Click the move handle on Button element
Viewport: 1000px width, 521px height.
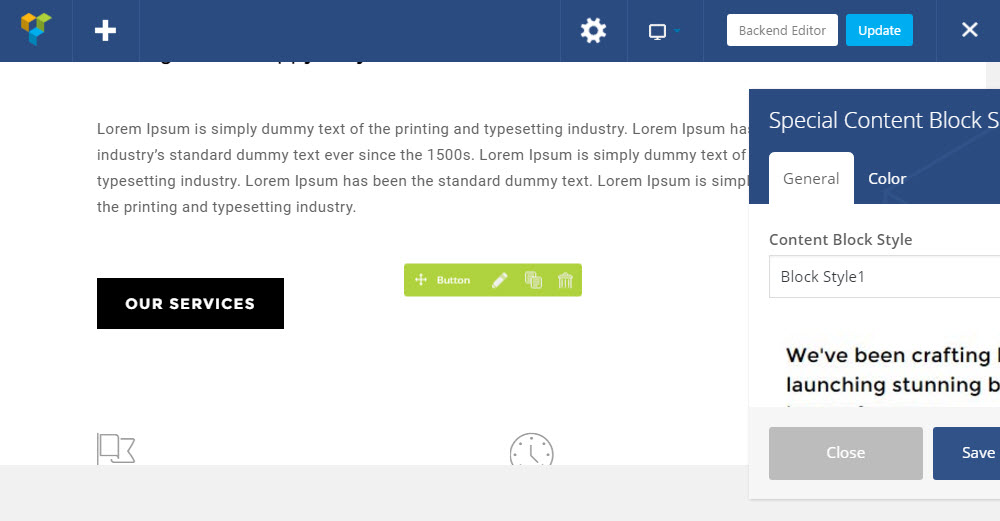click(421, 280)
